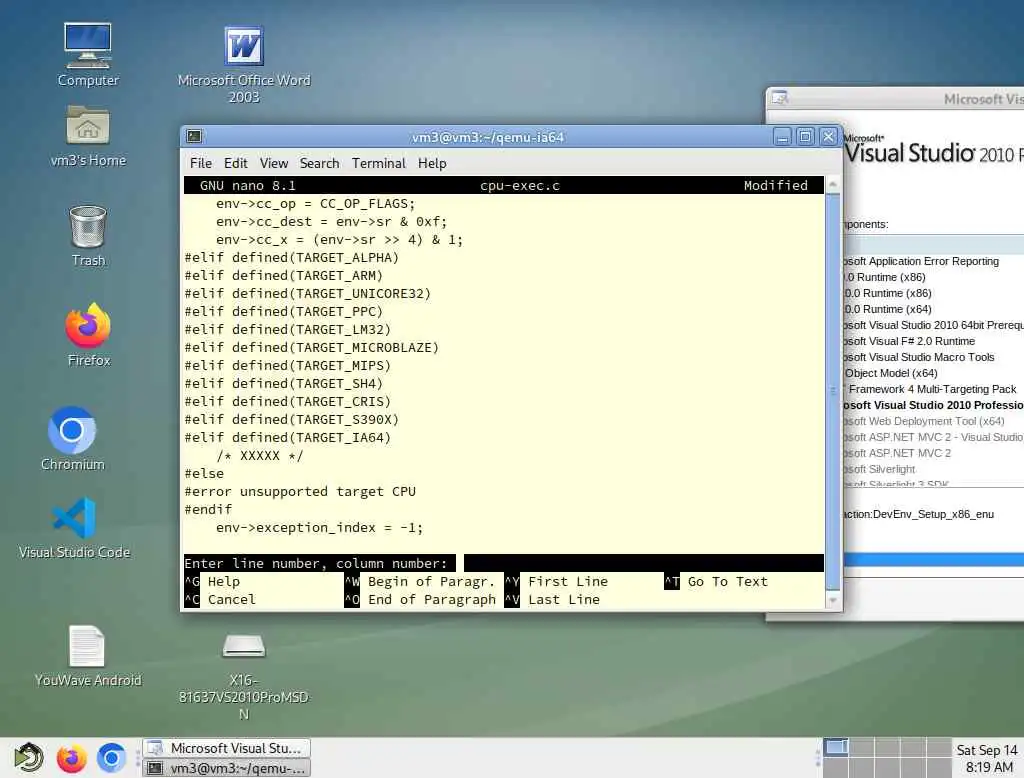
Task: Click the terminal window title bar icon
Action: pos(194,137)
